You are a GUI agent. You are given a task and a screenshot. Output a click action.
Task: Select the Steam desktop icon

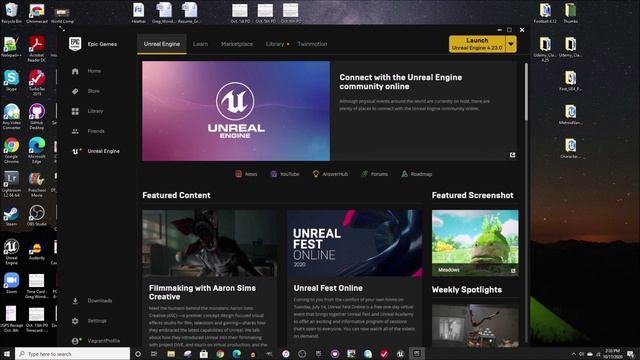[x=11, y=216]
